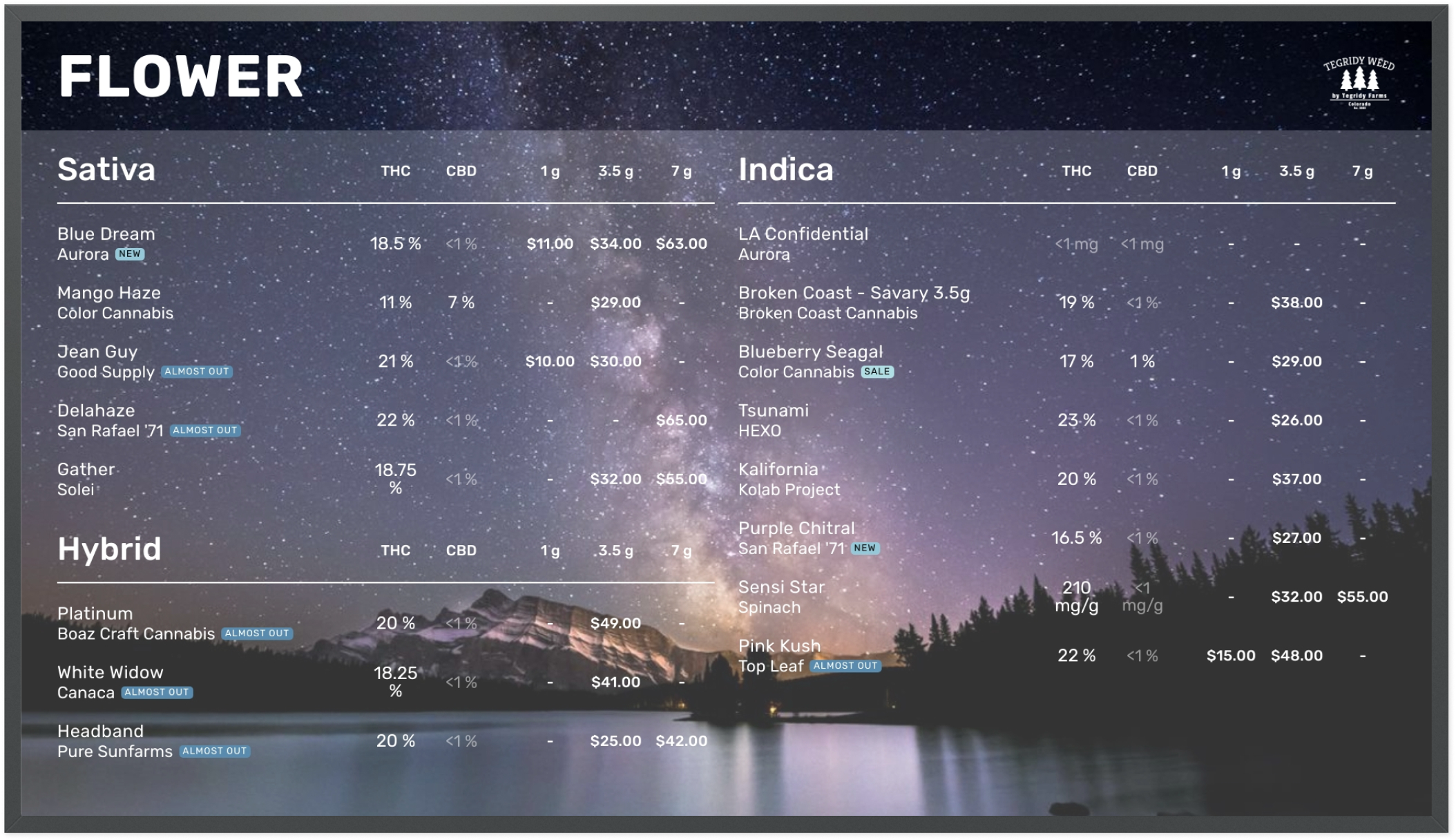Select the Pink Kush product name

click(780, 645)
